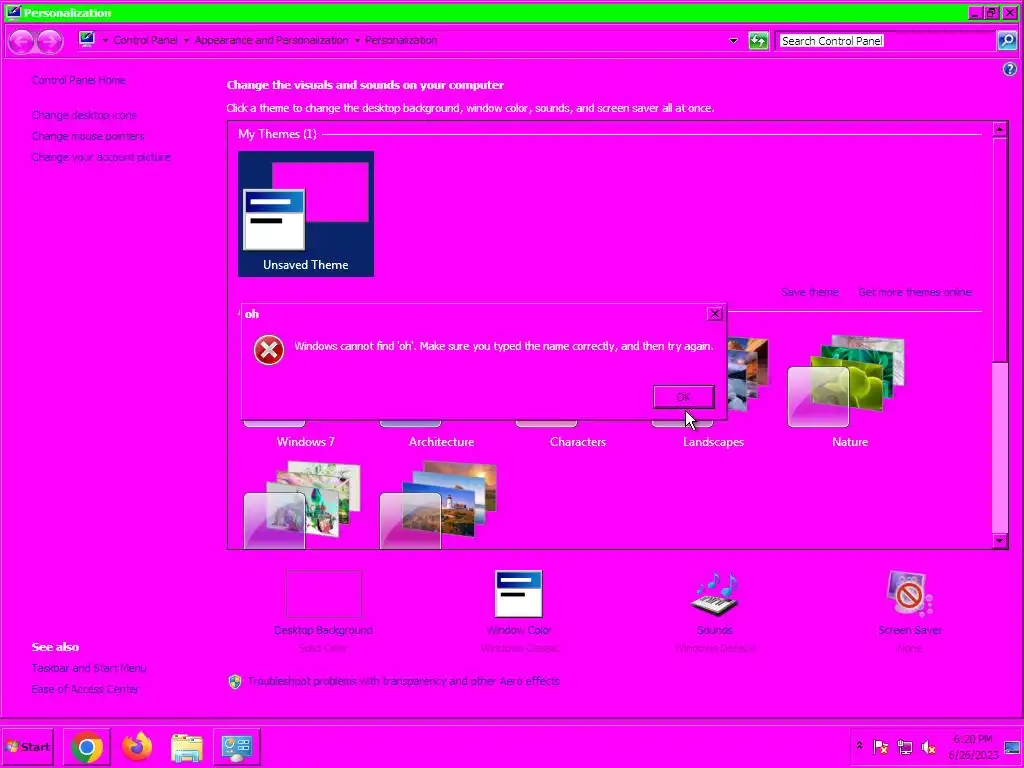Image resolution: width=1024 pixels, height=768 pixels.
Task: Open the address bar history dropdown
Action: coord(733,40)
